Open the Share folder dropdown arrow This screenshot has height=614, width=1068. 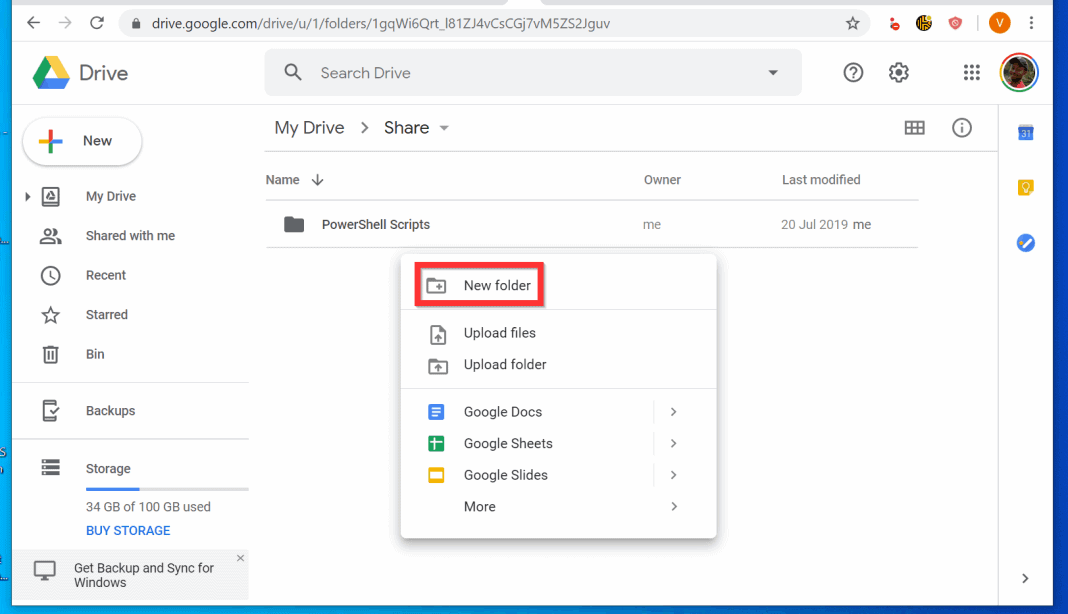click(444, 128)
